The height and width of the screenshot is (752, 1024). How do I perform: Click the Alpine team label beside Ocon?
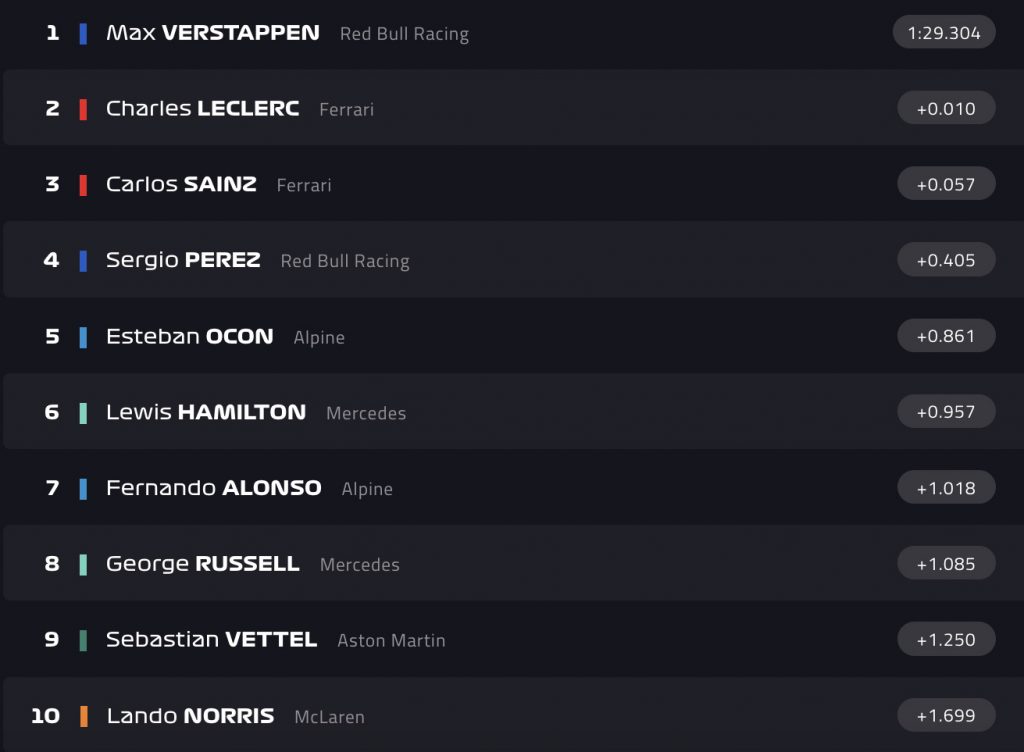click(319, 338)
